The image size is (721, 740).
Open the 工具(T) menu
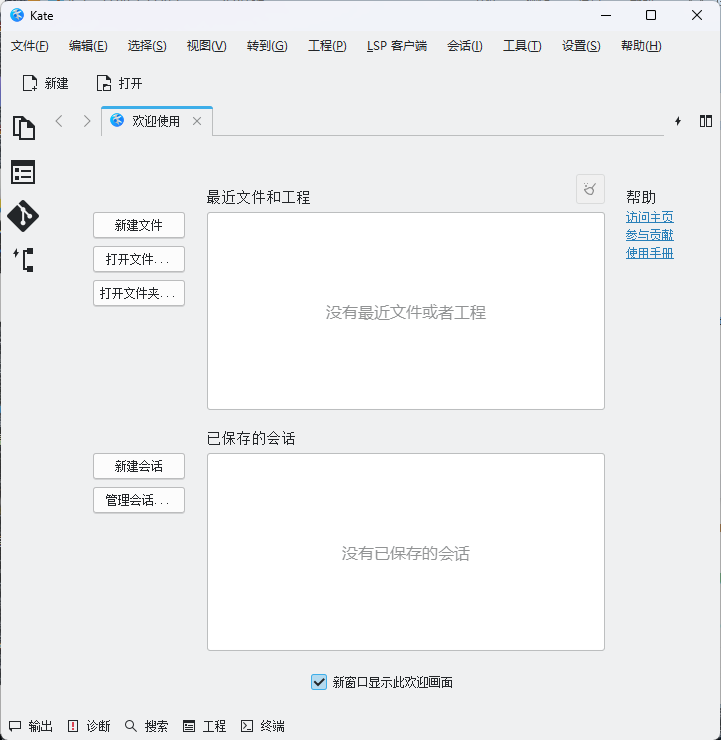522,46
